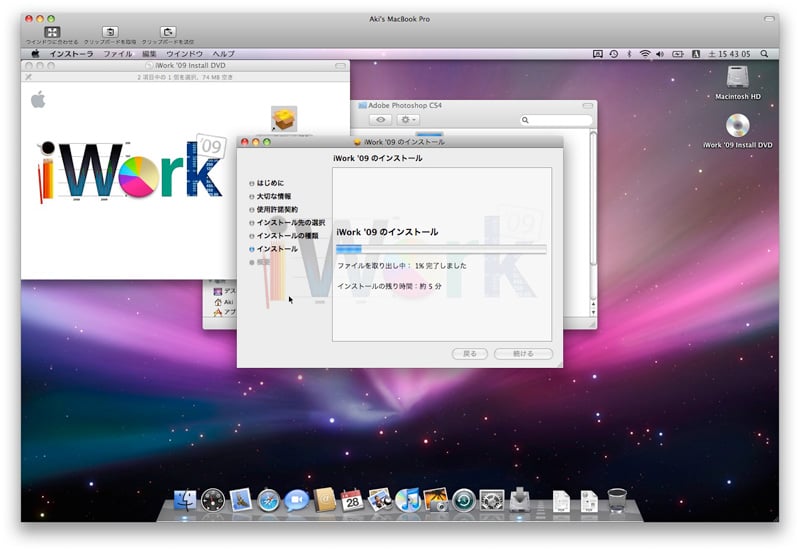Open Mail from the dock
The image size is (800, 551).
coord(241,500)
